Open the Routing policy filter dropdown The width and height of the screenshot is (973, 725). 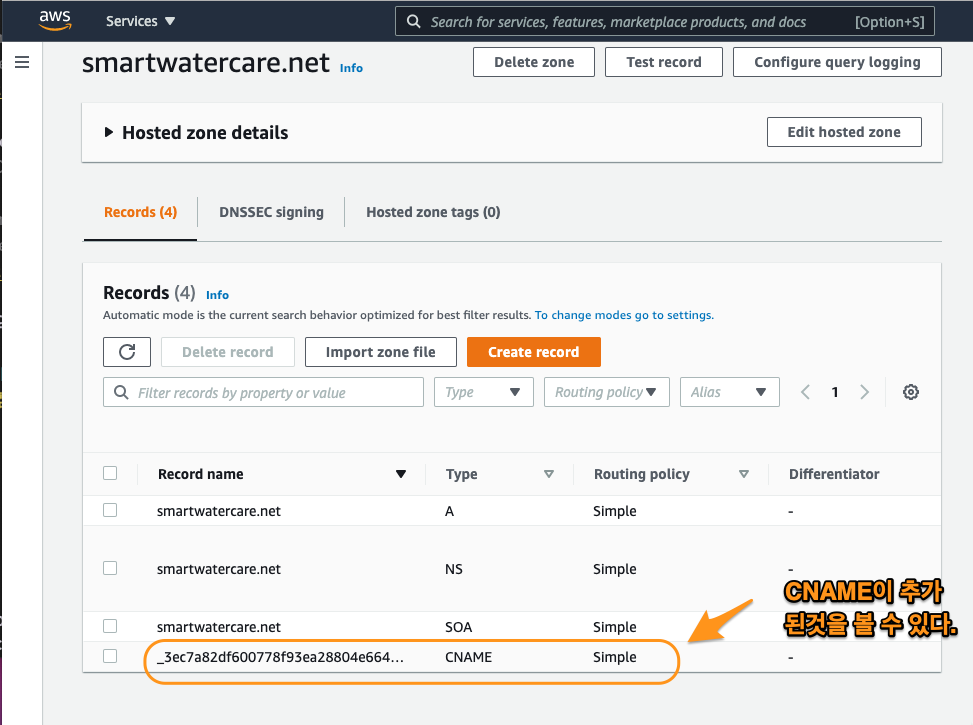tap(606, 392)
